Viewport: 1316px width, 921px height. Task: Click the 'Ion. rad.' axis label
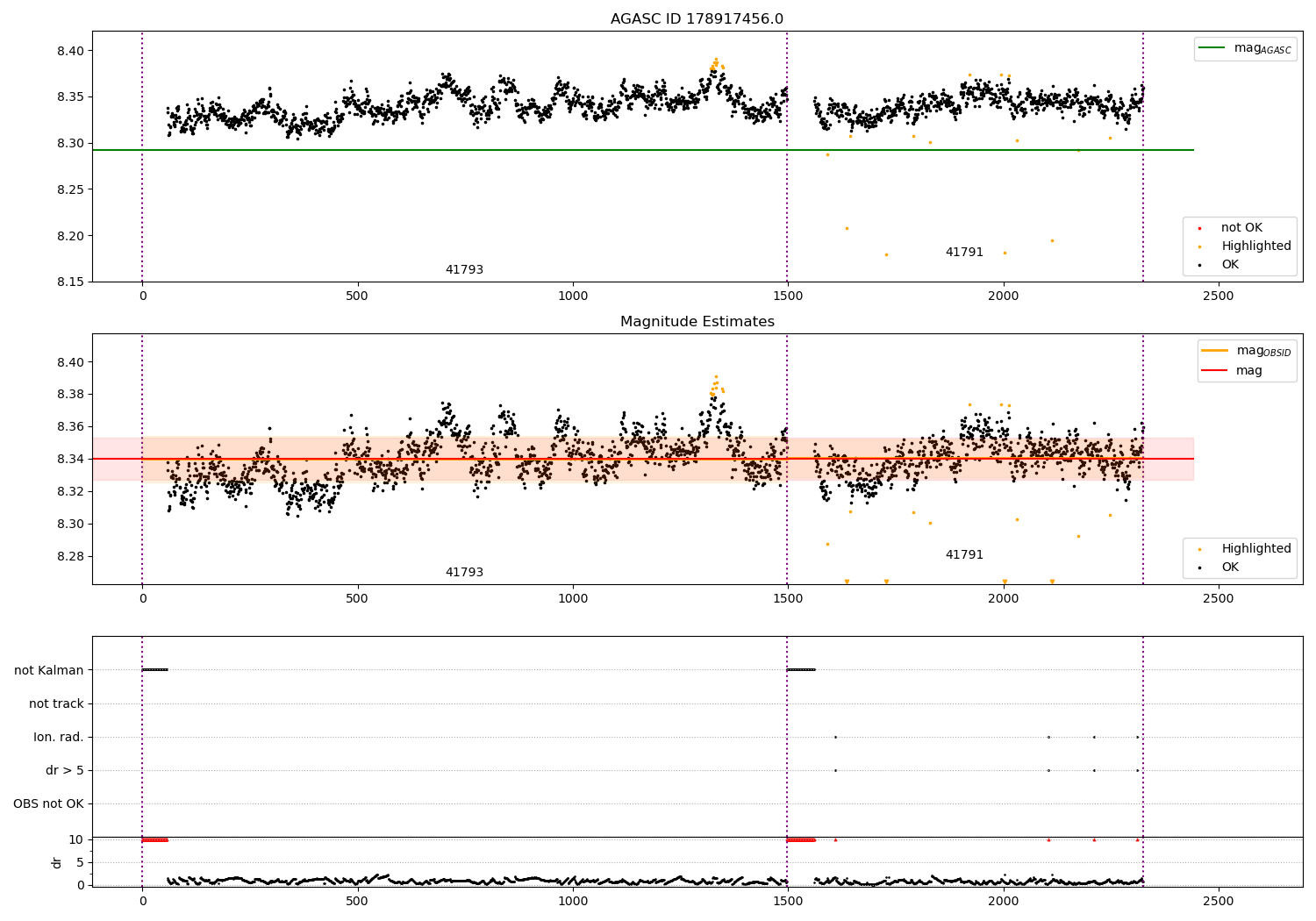pos(59,737)
